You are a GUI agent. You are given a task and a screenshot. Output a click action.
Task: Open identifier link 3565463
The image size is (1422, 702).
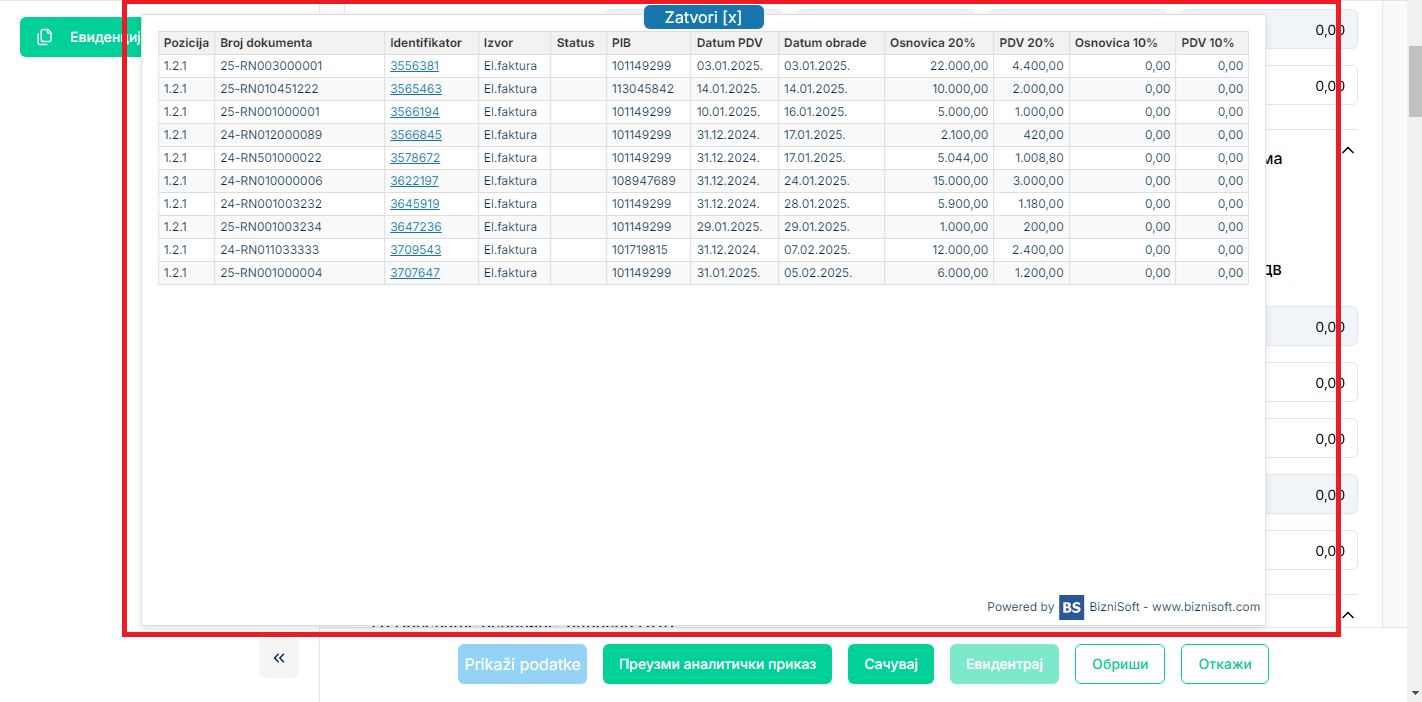pos(415,89)
